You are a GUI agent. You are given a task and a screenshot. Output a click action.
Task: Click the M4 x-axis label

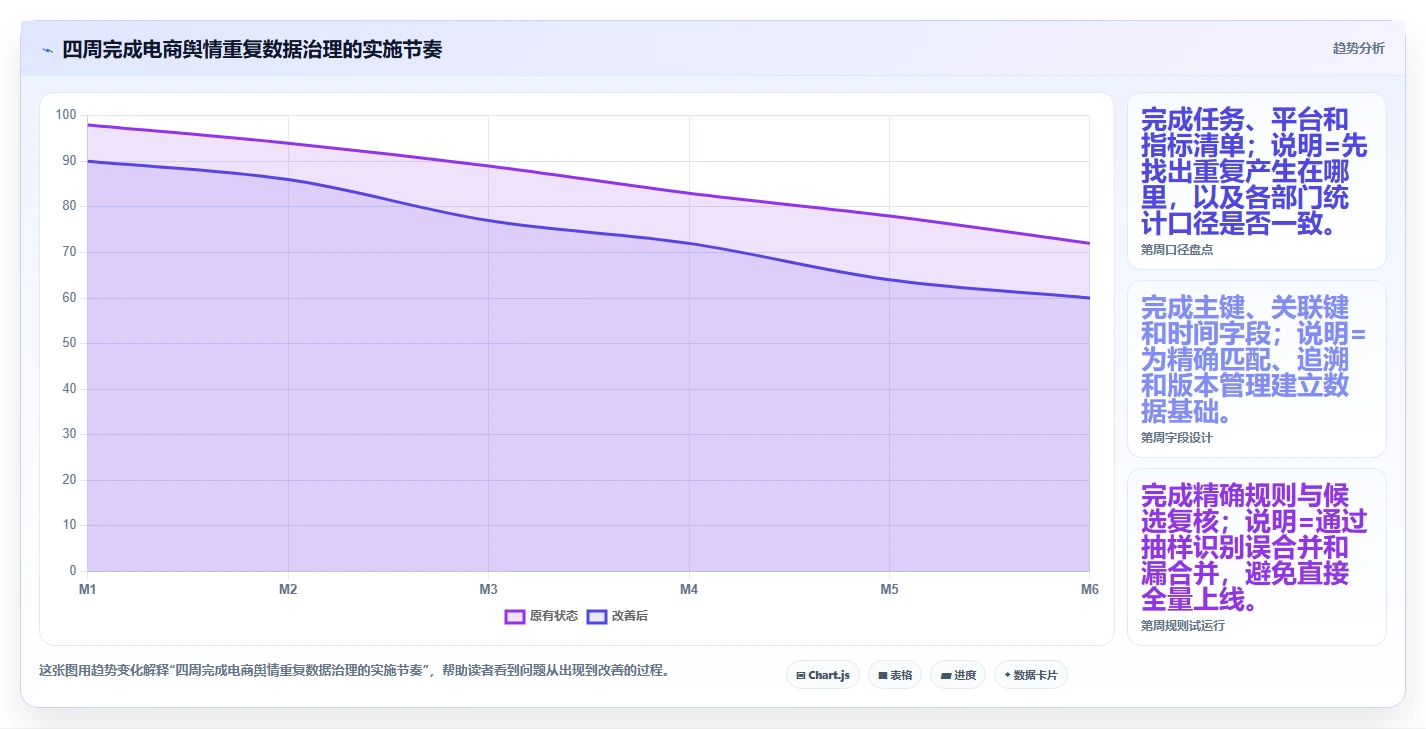tap(689, 589)
